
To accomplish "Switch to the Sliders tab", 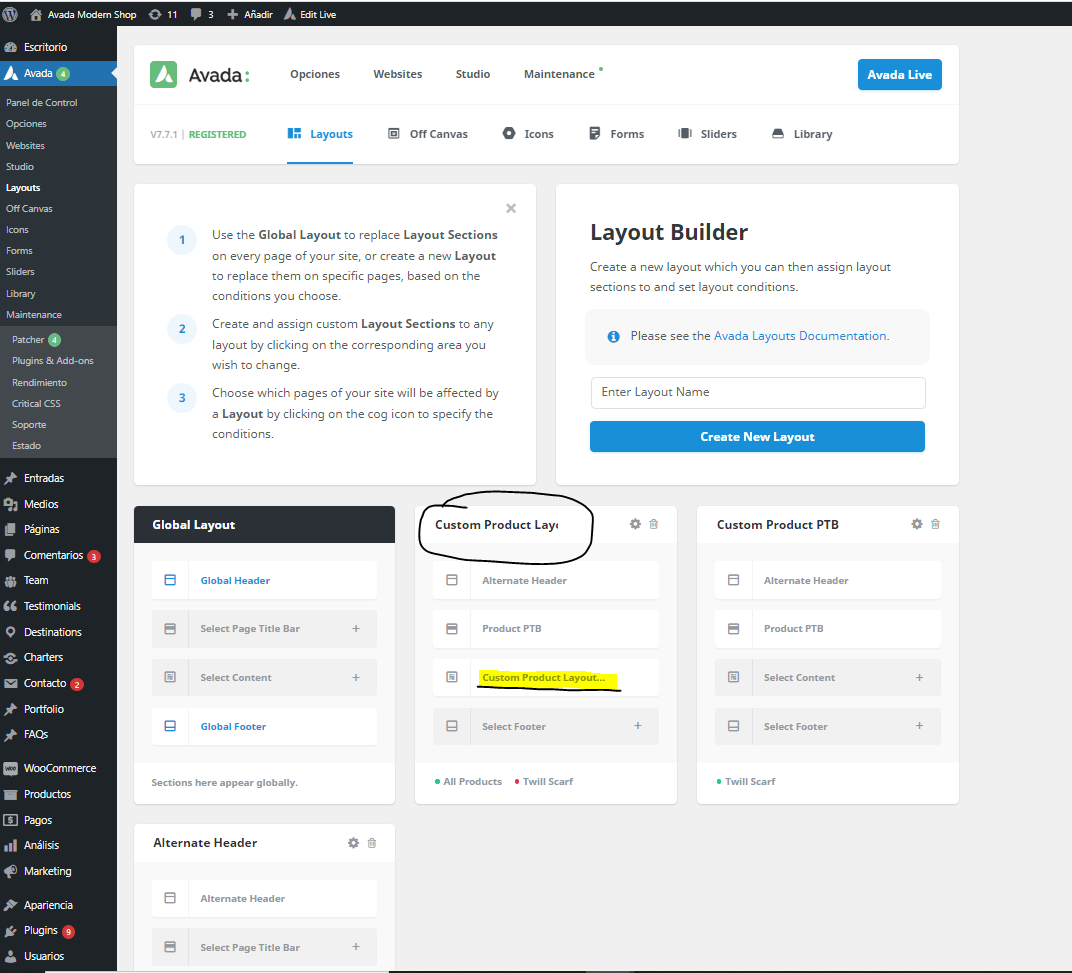I will pyautogui.click(x=707, y=134).
